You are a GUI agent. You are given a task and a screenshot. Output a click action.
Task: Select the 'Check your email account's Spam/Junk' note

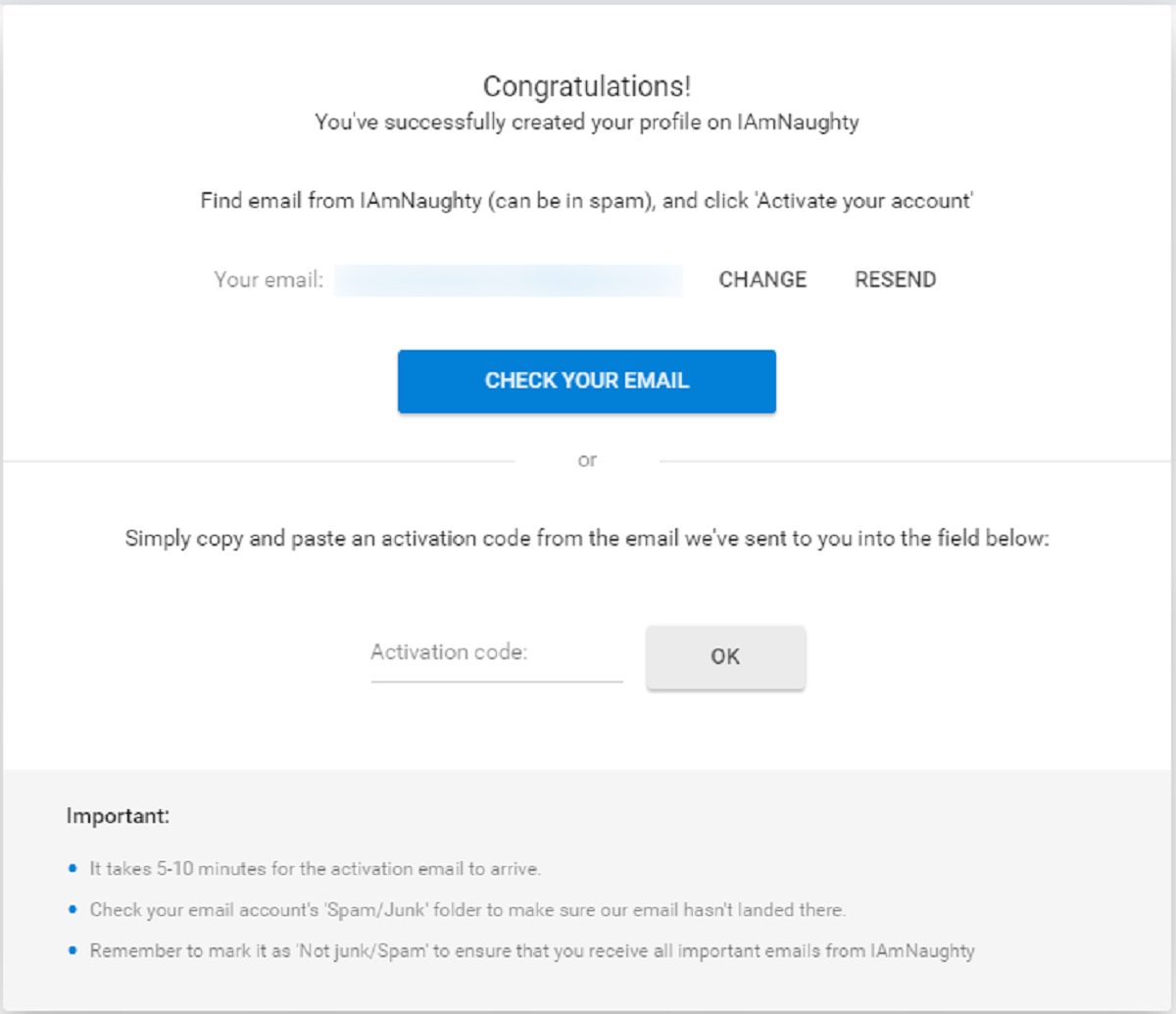[x=467, y=910]
